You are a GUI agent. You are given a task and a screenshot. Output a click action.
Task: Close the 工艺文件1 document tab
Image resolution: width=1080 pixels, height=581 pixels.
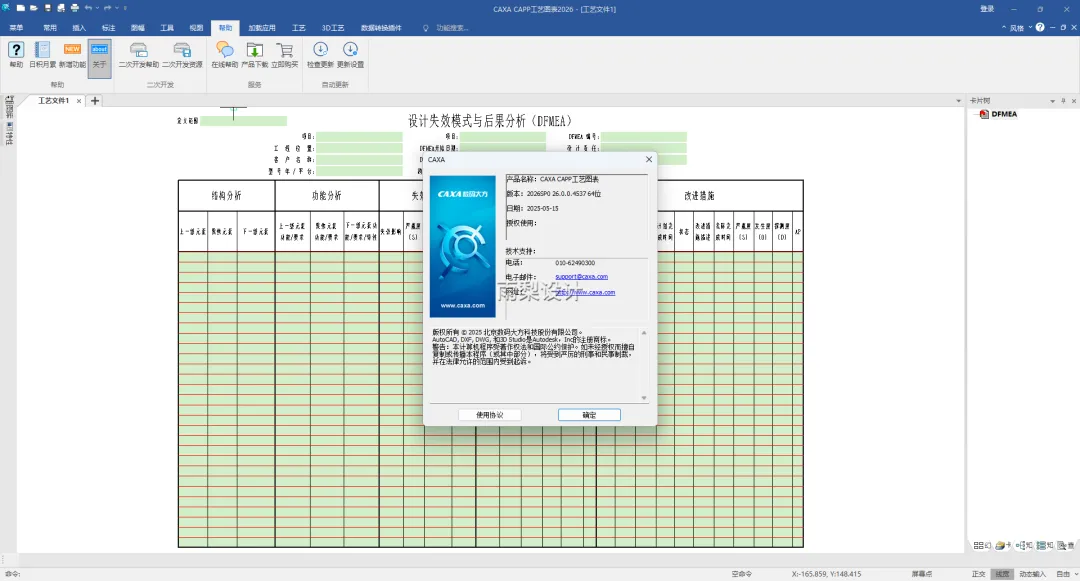[79, 101]
